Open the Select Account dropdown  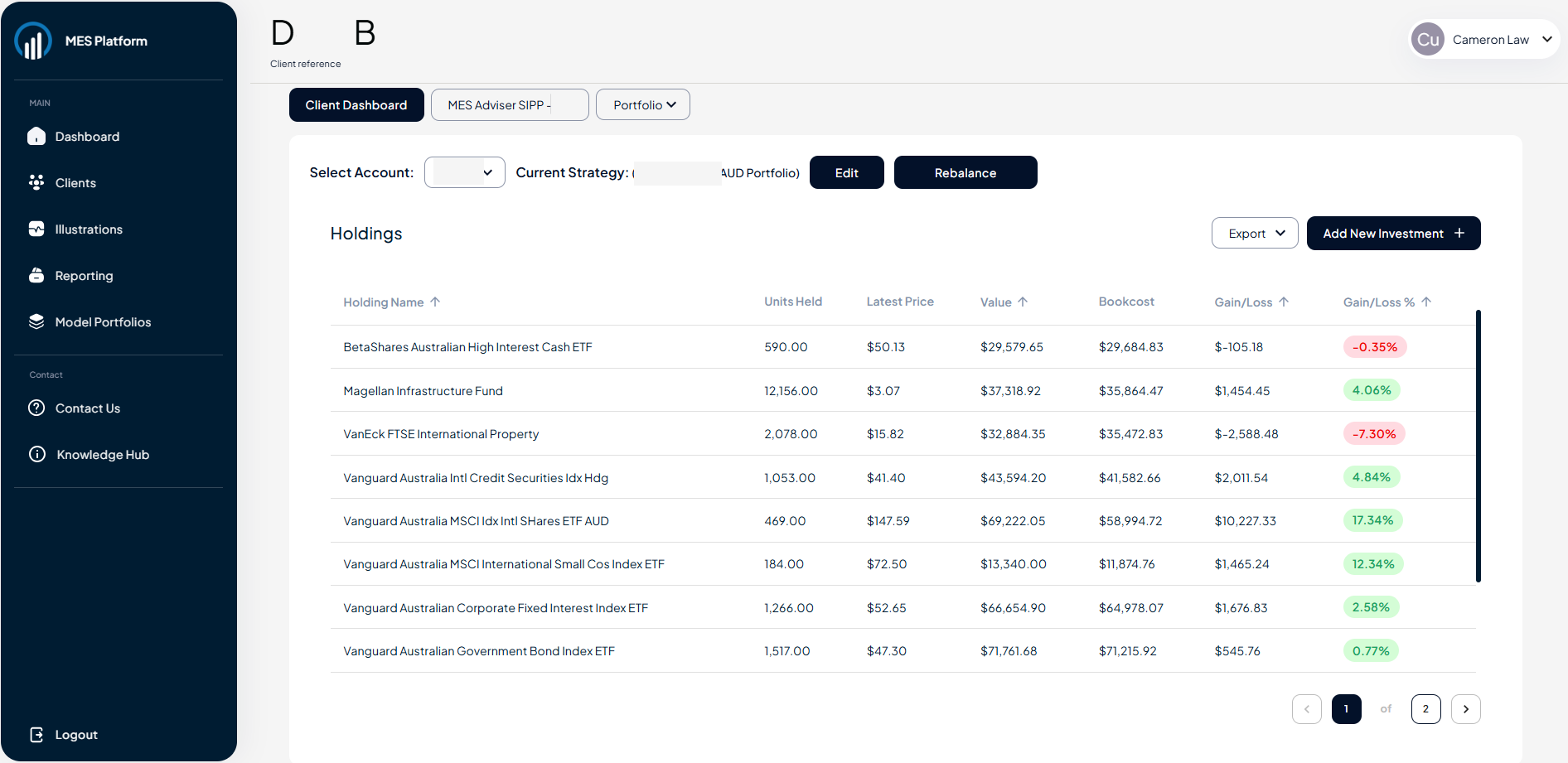tap(465, 172)
